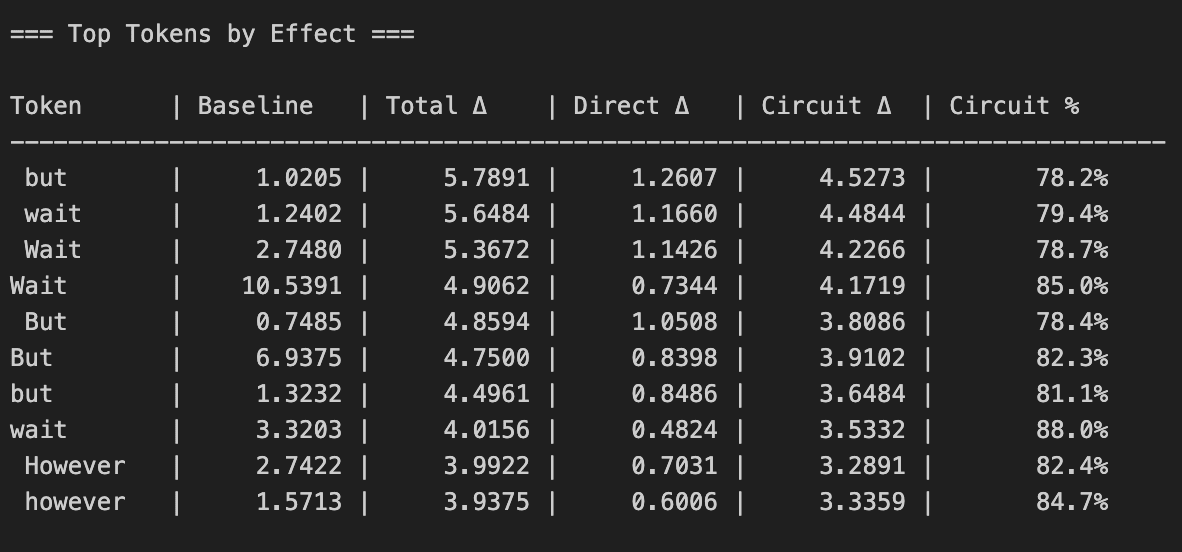The width and height of the screenshot is (1182, 552).
Task: Click the lowercase however token label
Action: pos(75,502)
